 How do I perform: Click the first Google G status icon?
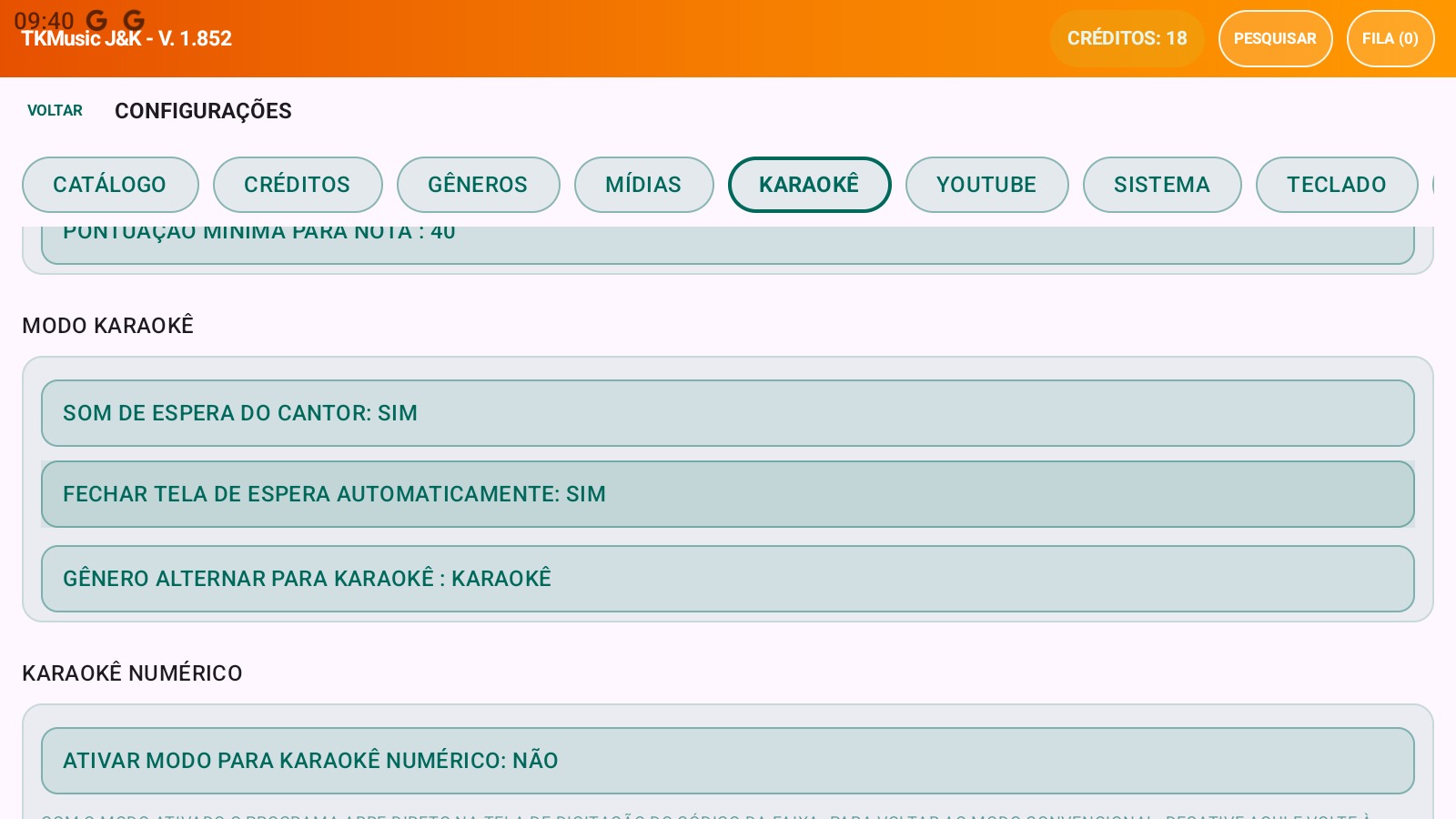(x=96, y=20)
